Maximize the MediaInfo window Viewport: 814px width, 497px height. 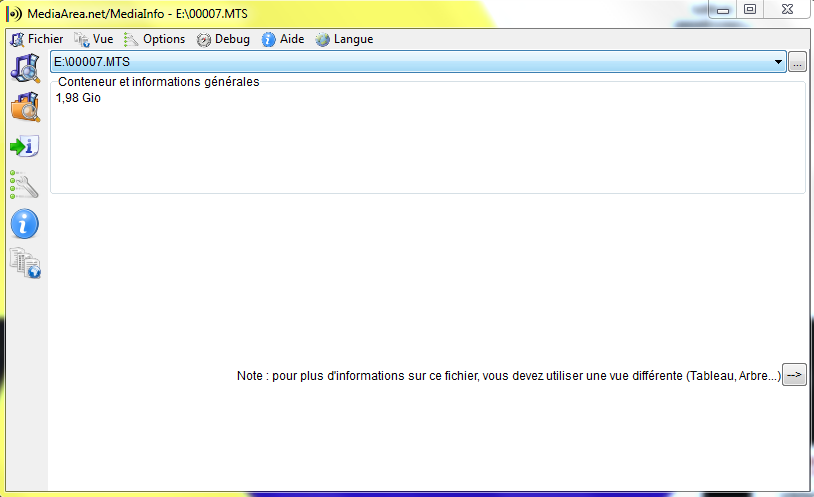[x=750, y=9]
